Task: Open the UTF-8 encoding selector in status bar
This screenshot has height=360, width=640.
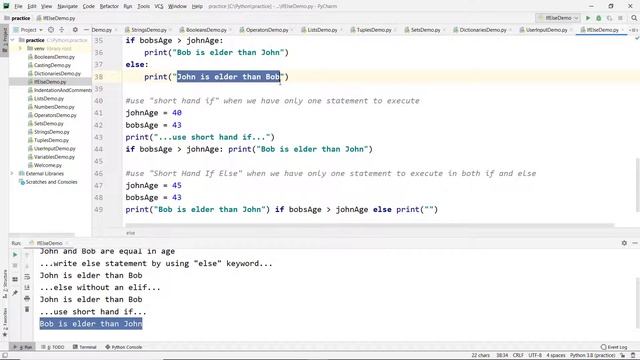Action: coord(535,355)
